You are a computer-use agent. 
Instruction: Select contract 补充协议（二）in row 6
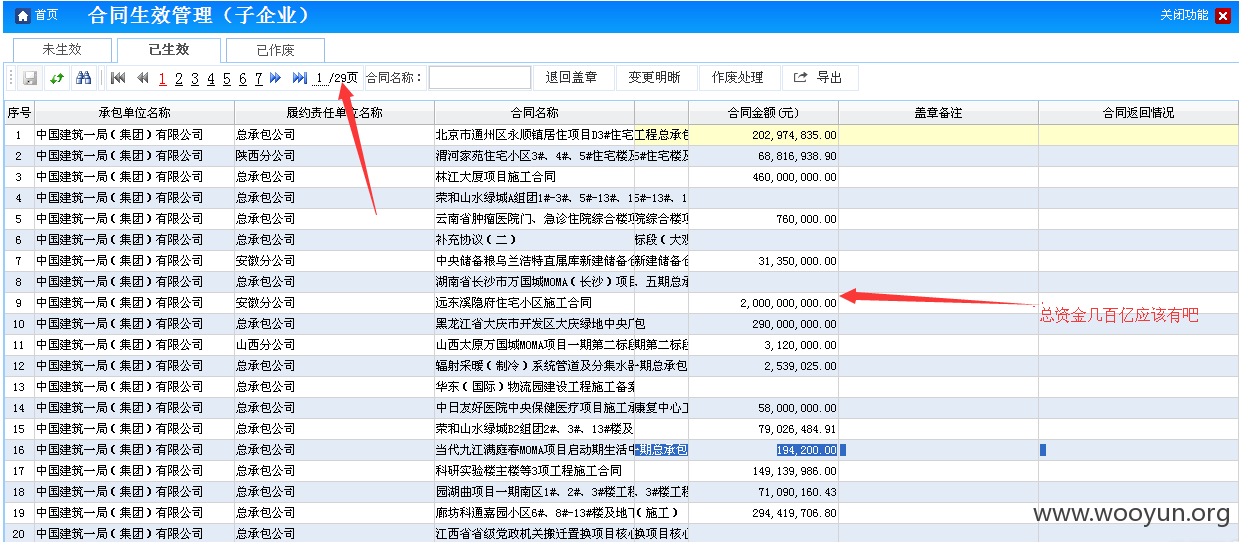tap(534, 239)
